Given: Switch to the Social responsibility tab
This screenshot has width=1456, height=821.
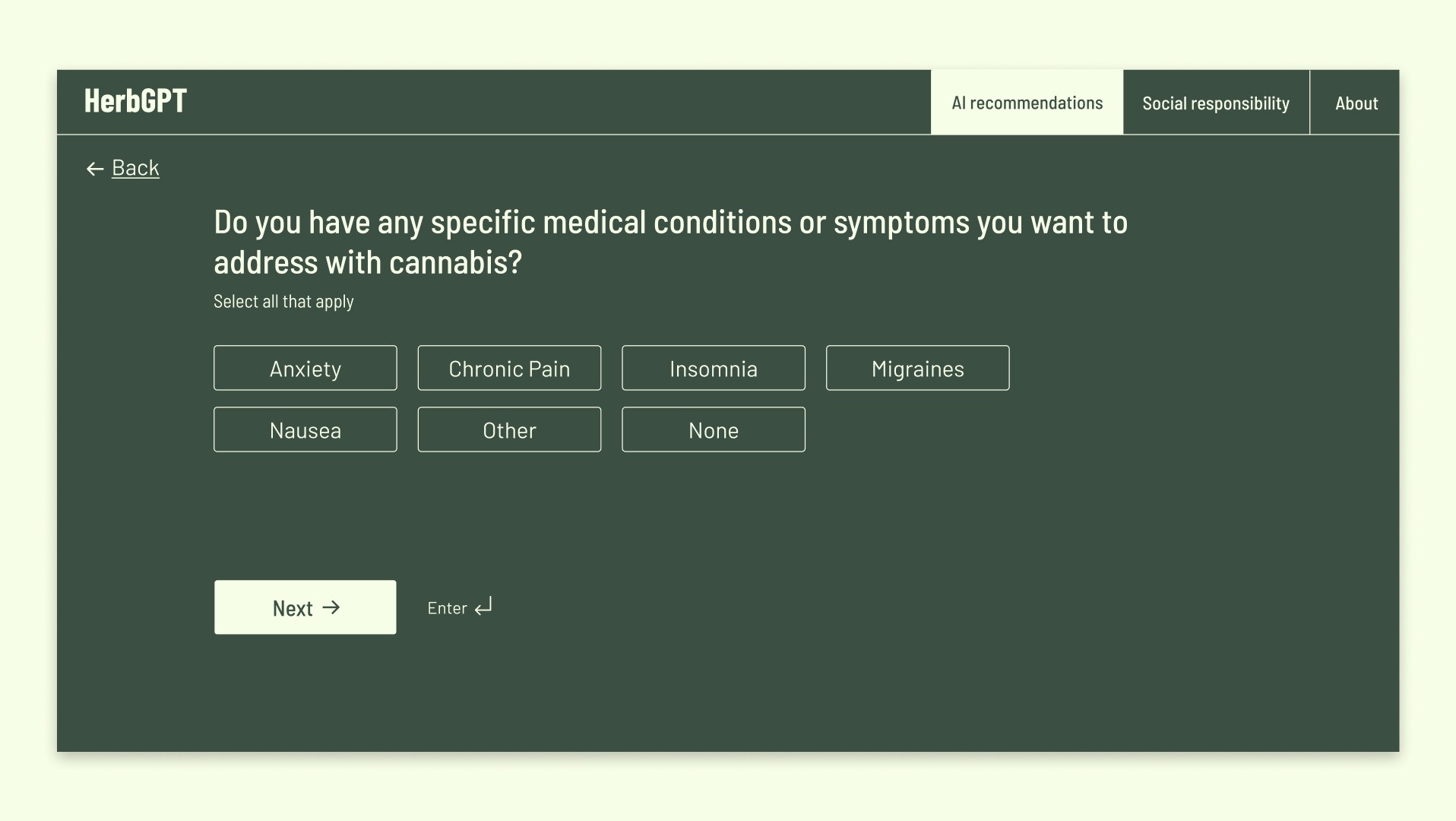Looking at the screenshot, I should click(x=1216, y=103).
